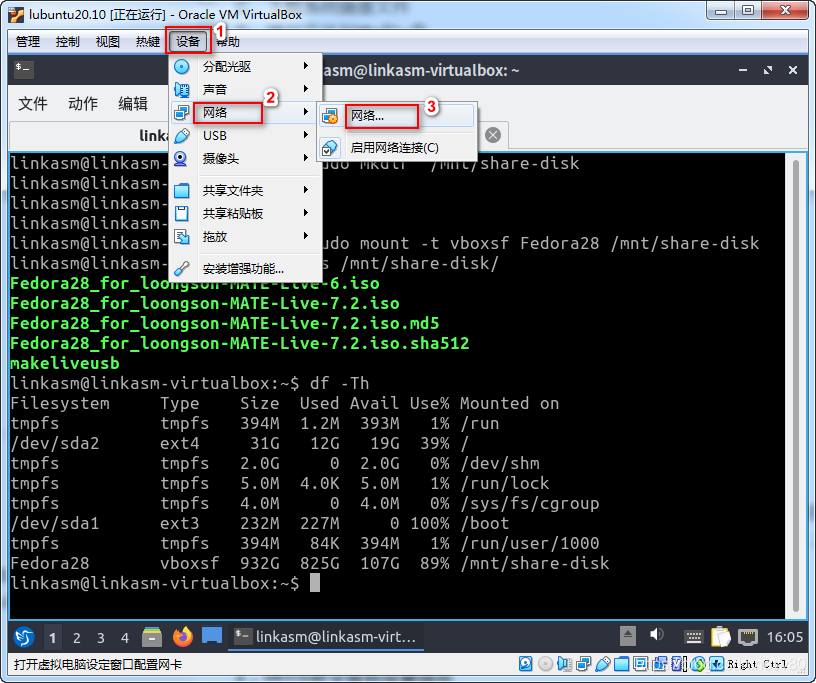Click the webcam icon beside 摄像头

click(181, 158)
